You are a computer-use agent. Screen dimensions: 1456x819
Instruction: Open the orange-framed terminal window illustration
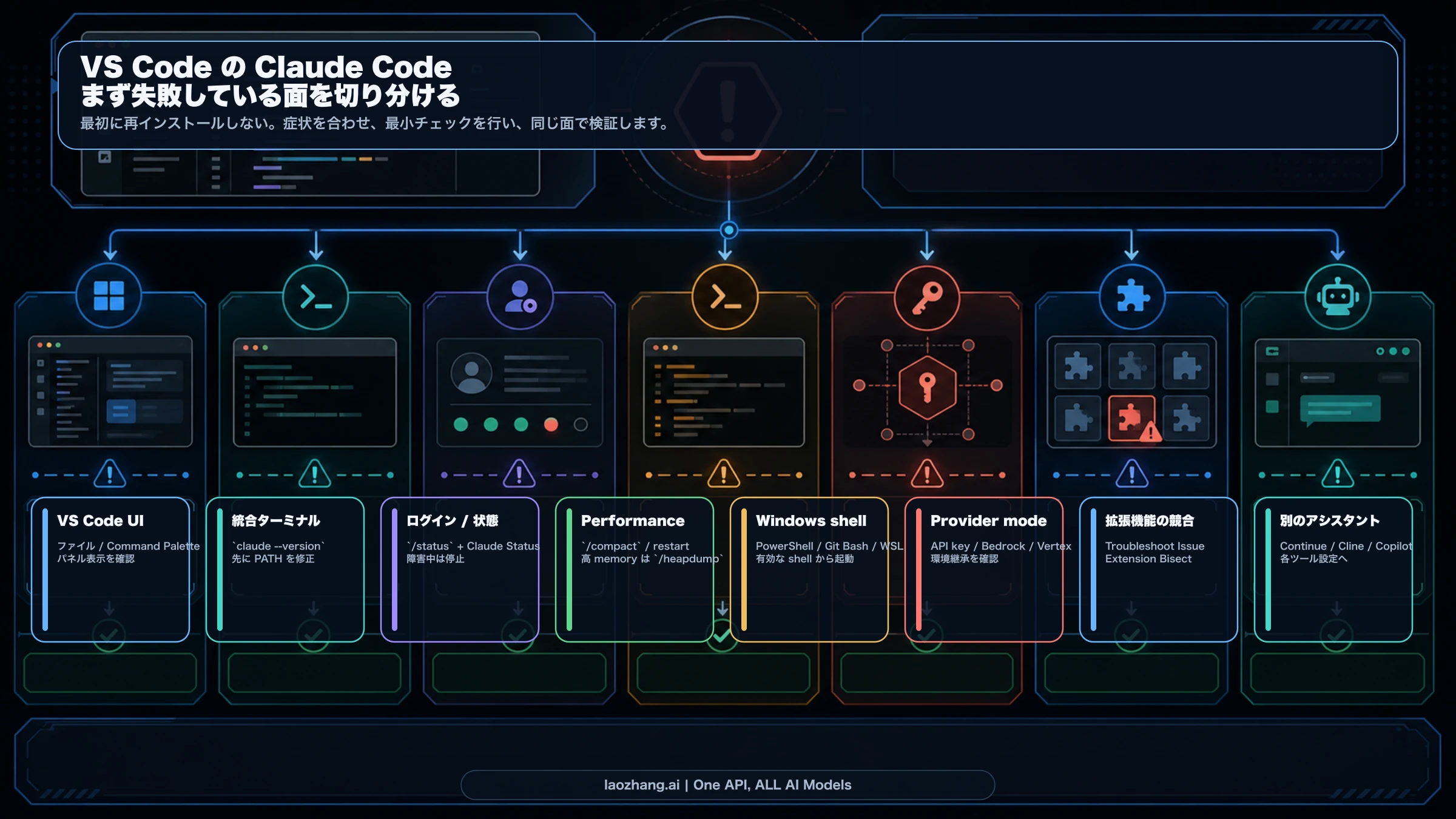coord(724,392)
